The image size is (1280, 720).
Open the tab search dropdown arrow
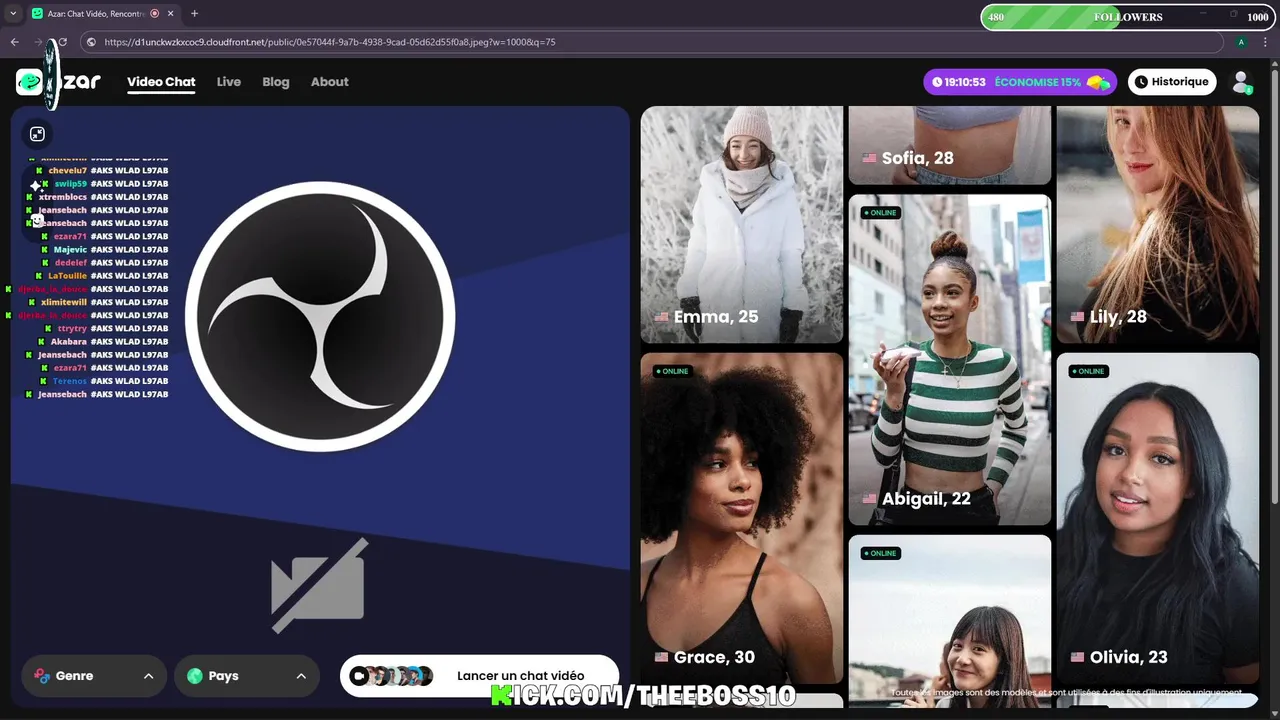13,14
